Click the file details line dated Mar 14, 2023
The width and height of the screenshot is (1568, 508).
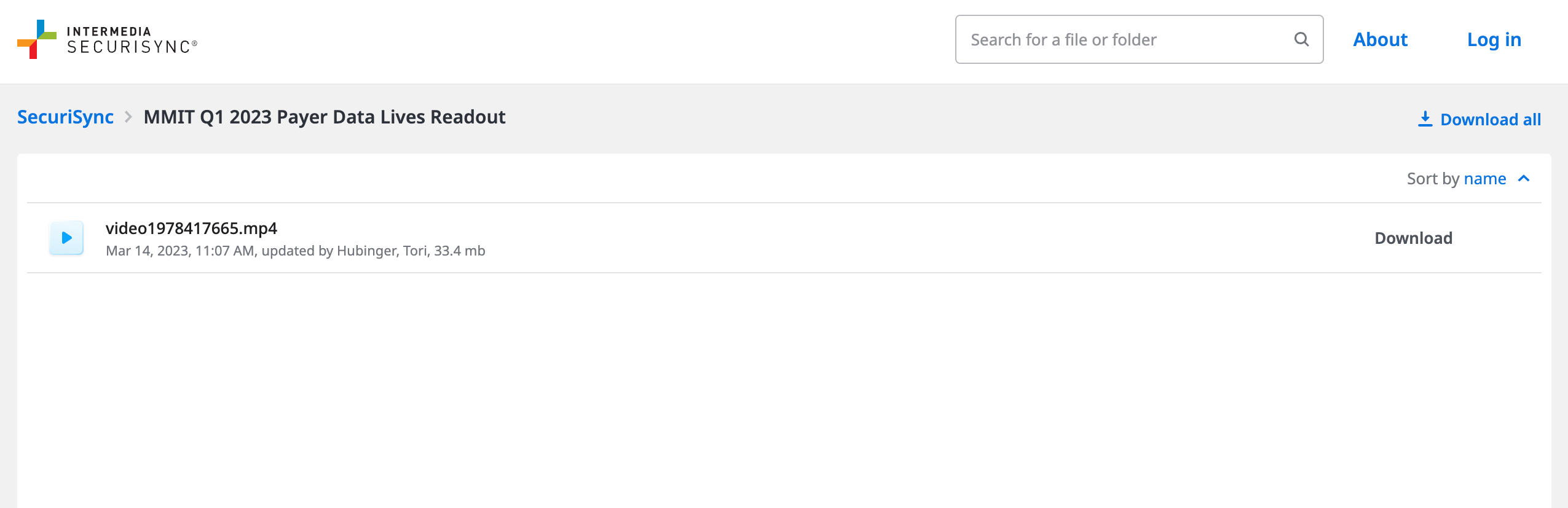click(295, 251)
